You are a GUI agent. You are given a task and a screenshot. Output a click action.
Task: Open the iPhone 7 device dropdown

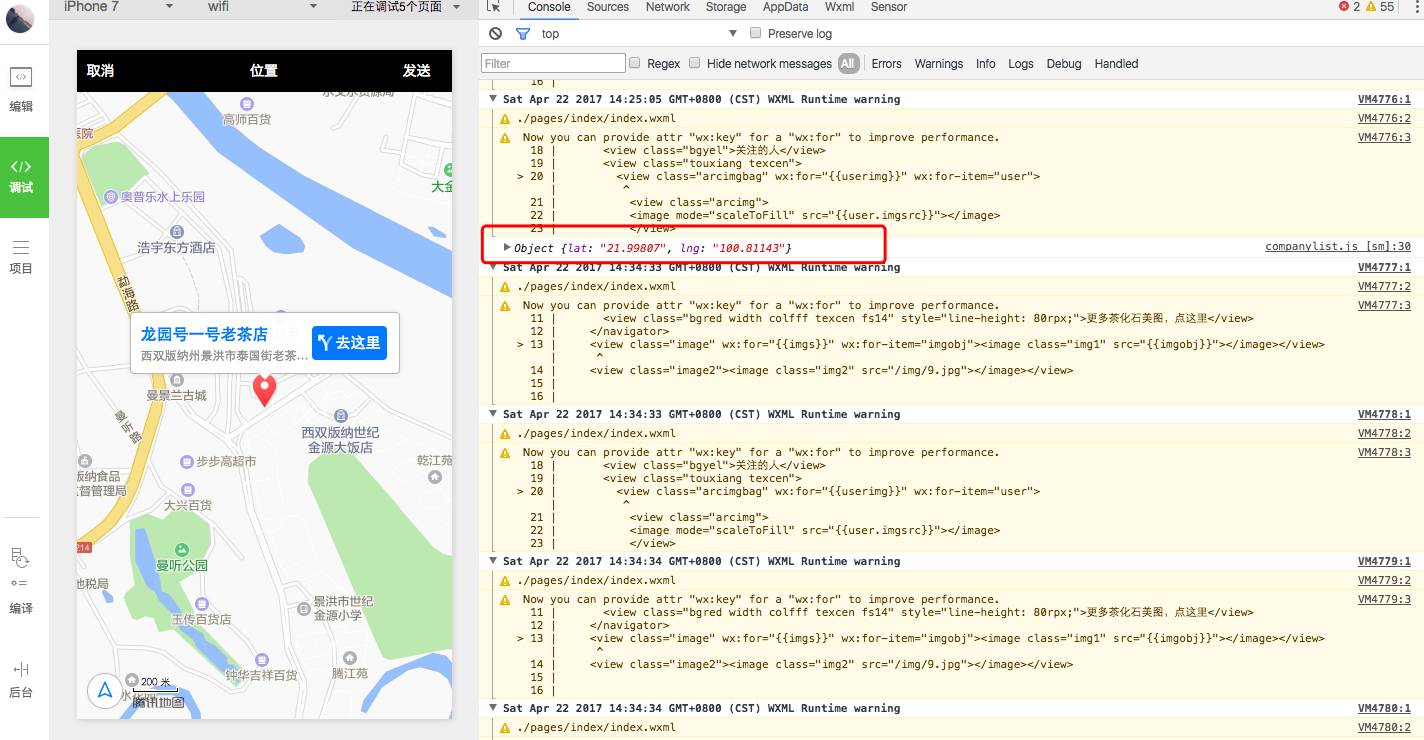(119, 7)
